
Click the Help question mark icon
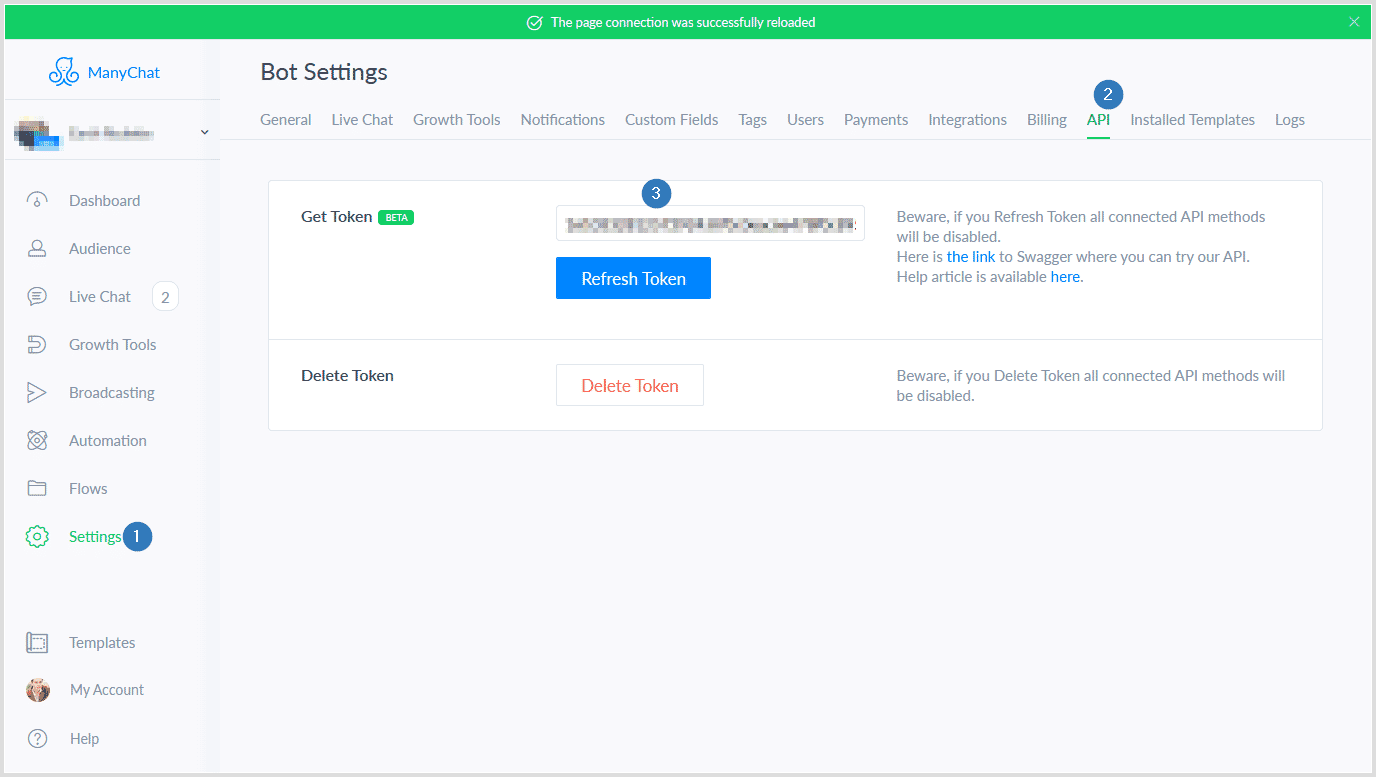click(37, 738)
